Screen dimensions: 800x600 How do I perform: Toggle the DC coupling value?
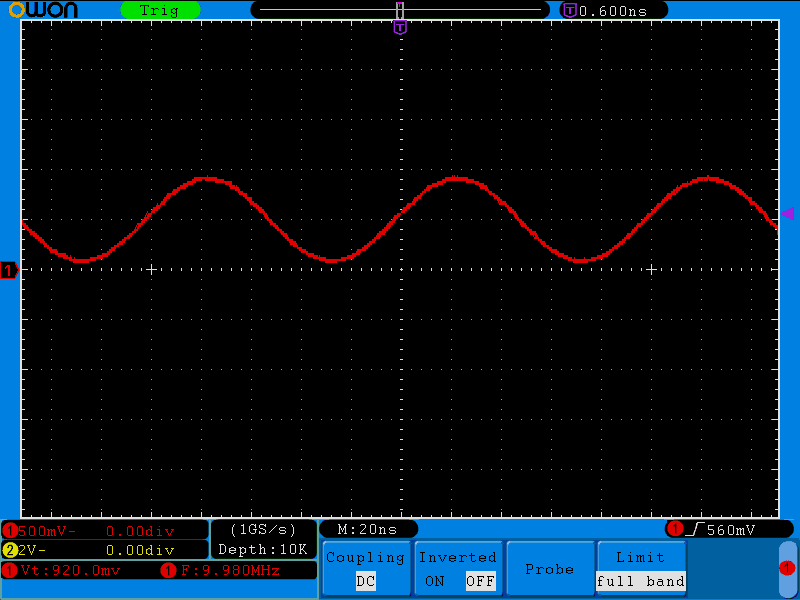coord(365,581)
